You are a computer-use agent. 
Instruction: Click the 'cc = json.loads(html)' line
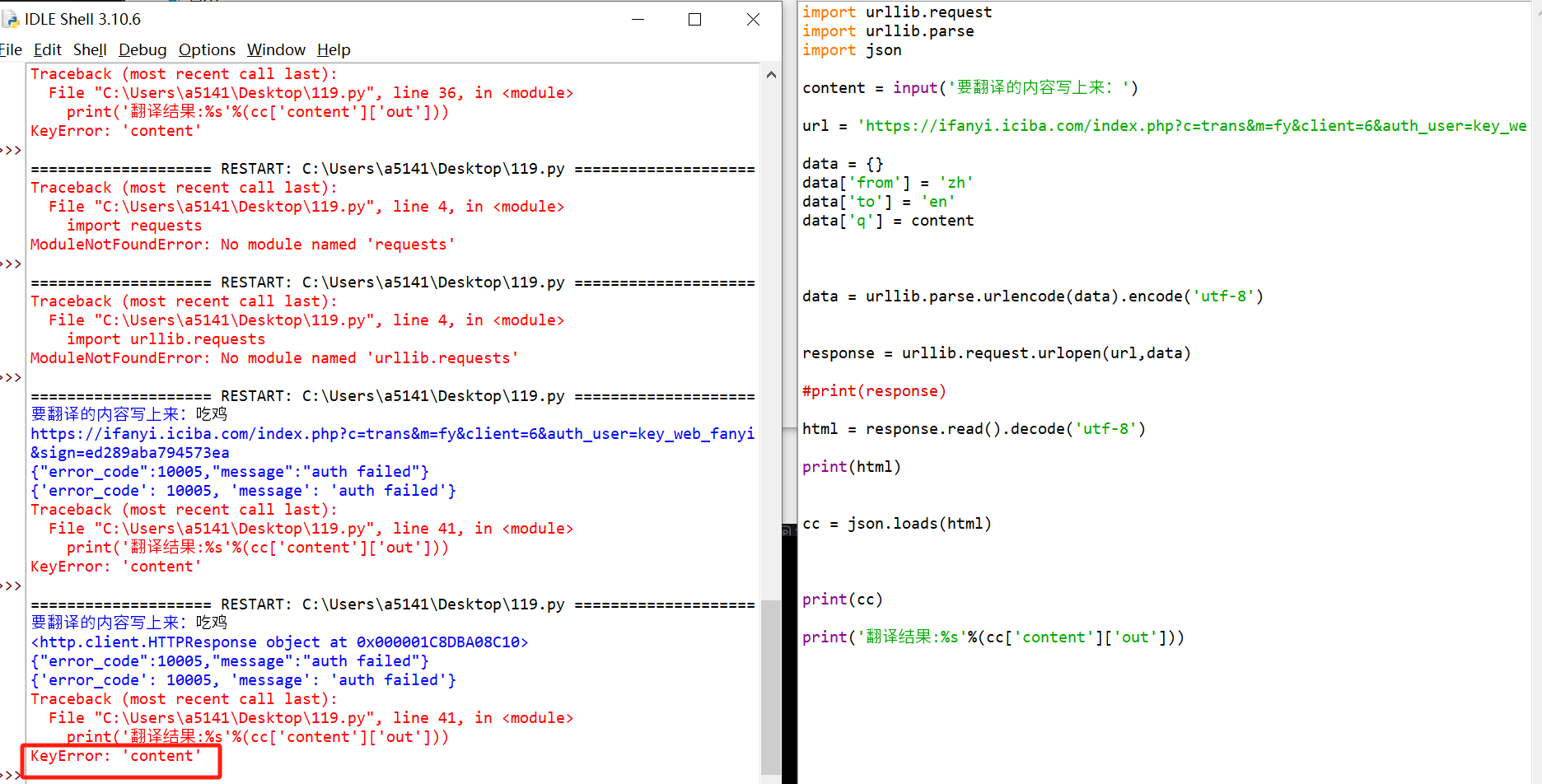click(897, 524)
